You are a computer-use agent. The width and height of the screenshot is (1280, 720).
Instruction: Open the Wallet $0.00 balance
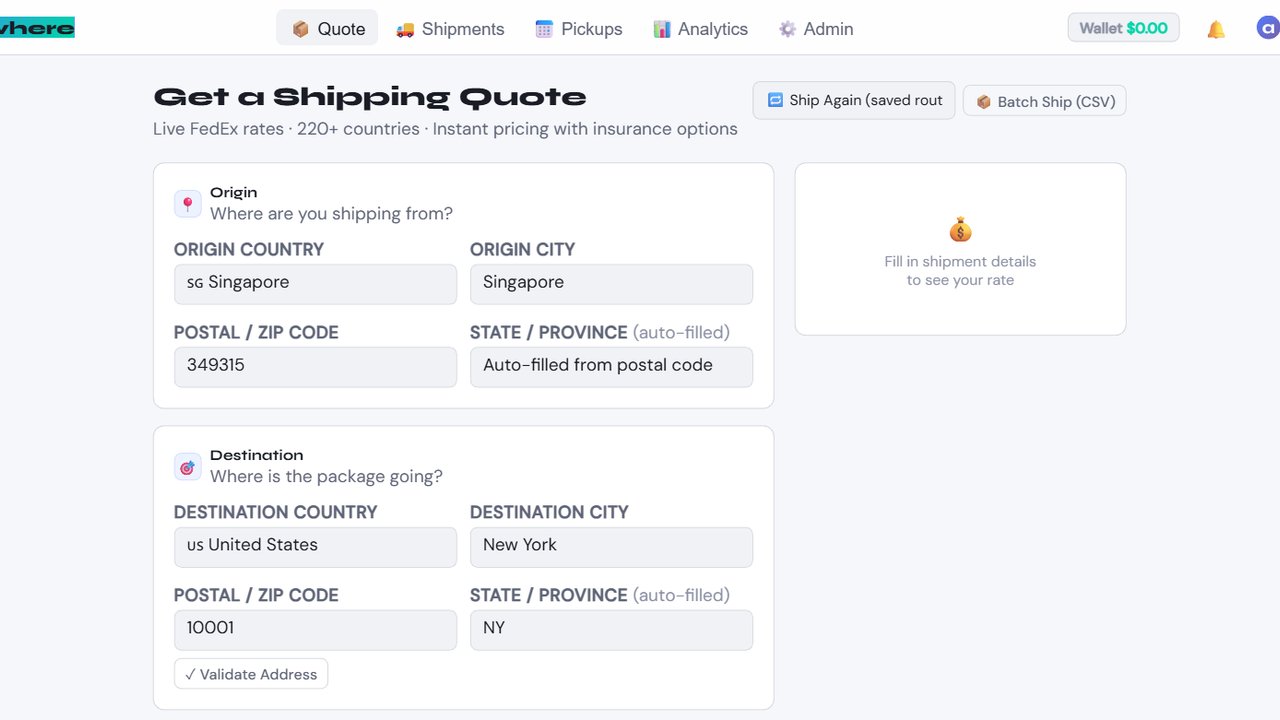pyautogui.click(x=1123, y=28)
